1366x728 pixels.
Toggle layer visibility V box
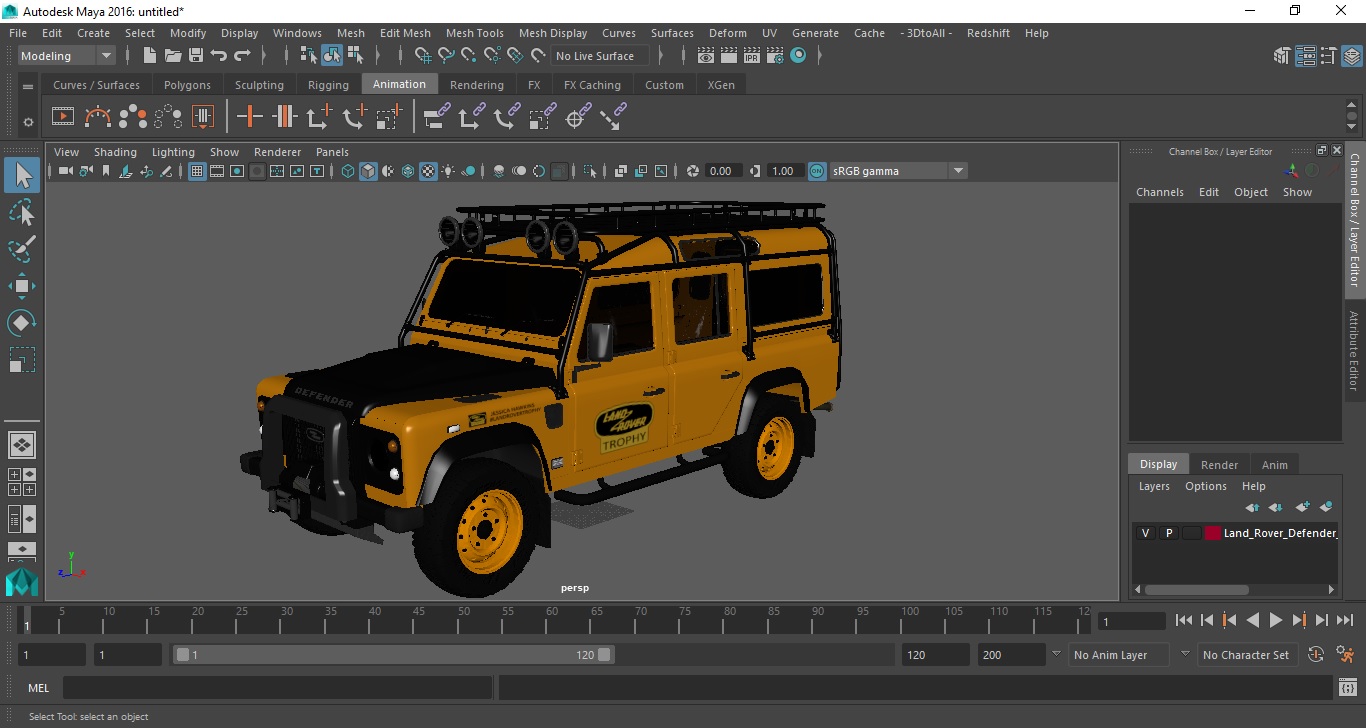pyautogui.click(x=1145, y=533)
